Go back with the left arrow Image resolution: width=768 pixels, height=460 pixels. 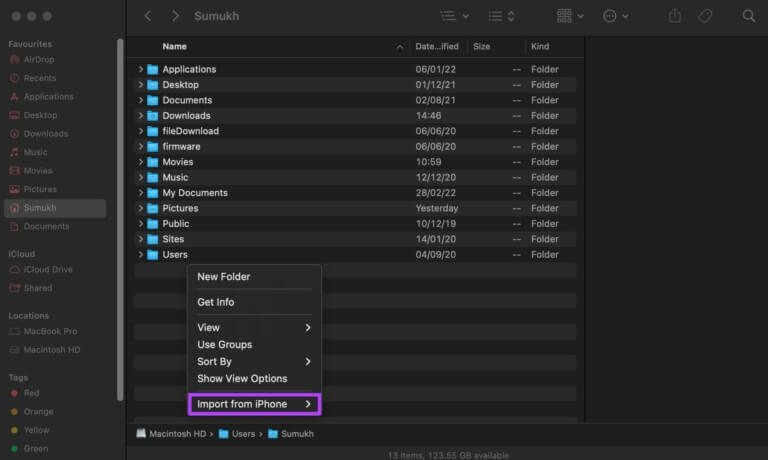tap(147, 16)
